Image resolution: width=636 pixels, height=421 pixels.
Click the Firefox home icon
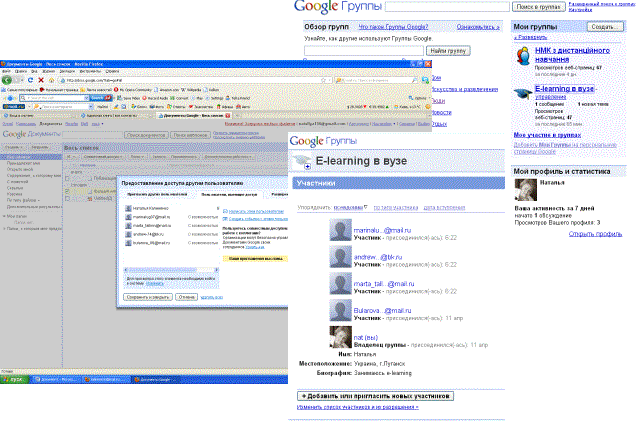coord(52,80)
